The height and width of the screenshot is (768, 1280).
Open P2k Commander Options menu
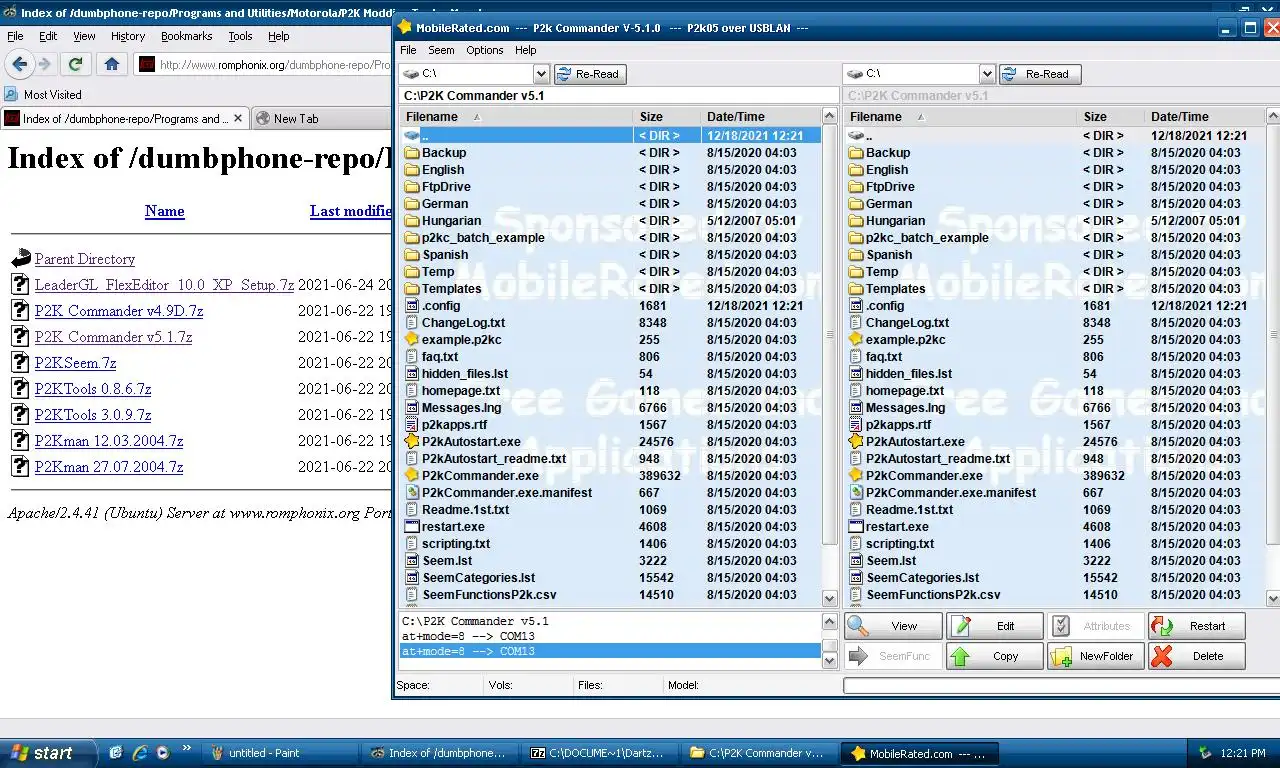[485, 50]
